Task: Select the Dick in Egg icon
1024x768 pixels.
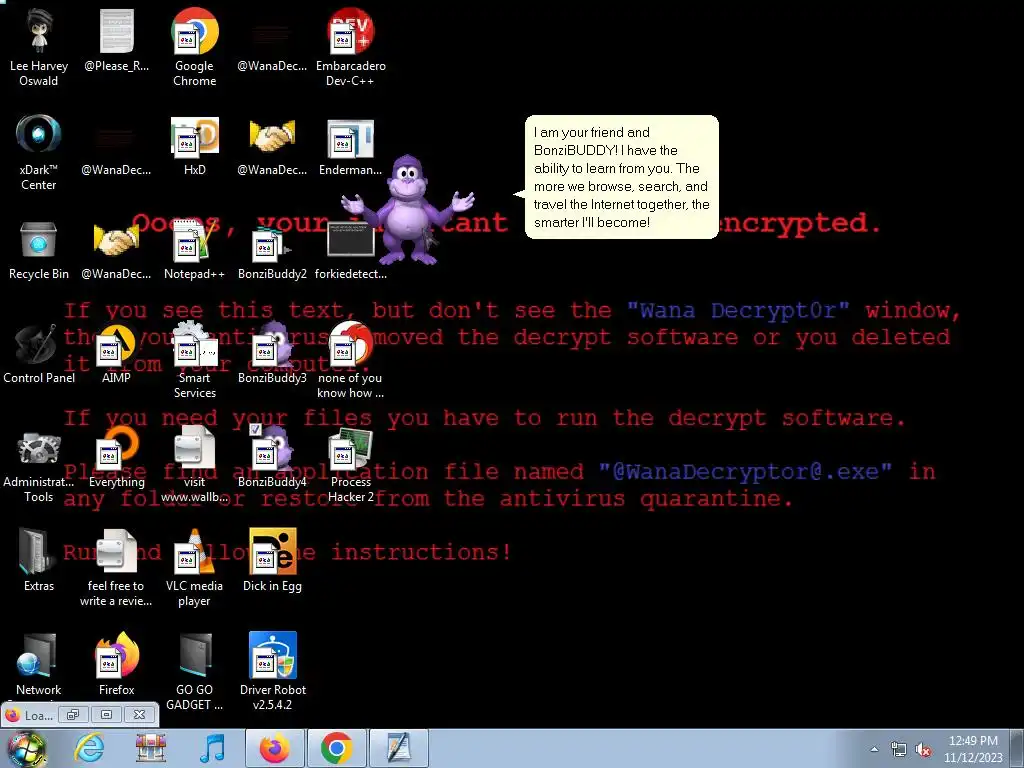Action: pyautogui.click(x=272, y=562)
